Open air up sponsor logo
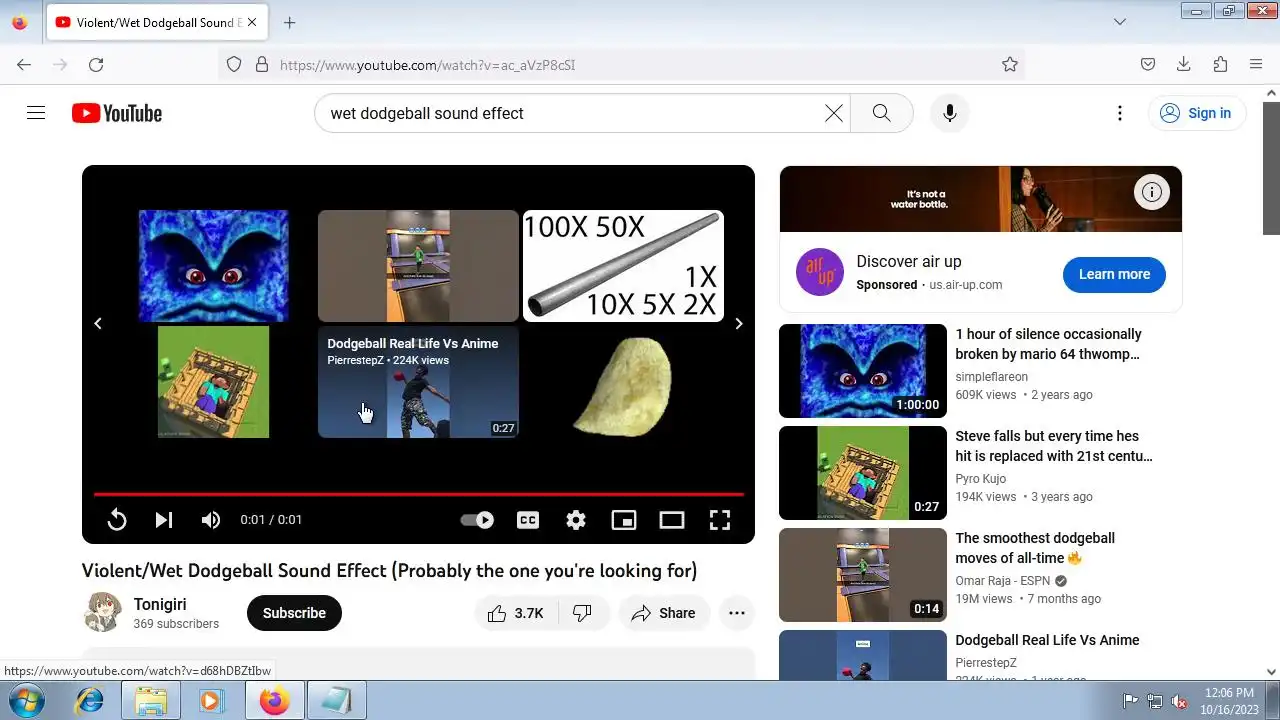 (x=820, y=272)
